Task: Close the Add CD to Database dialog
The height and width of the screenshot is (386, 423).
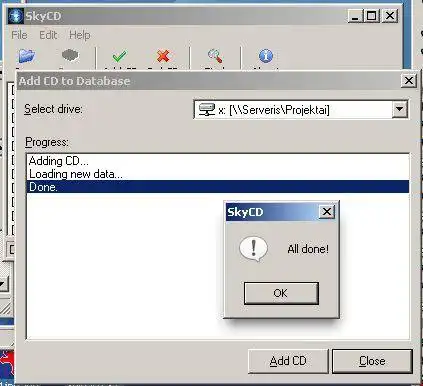Action: 409,81
